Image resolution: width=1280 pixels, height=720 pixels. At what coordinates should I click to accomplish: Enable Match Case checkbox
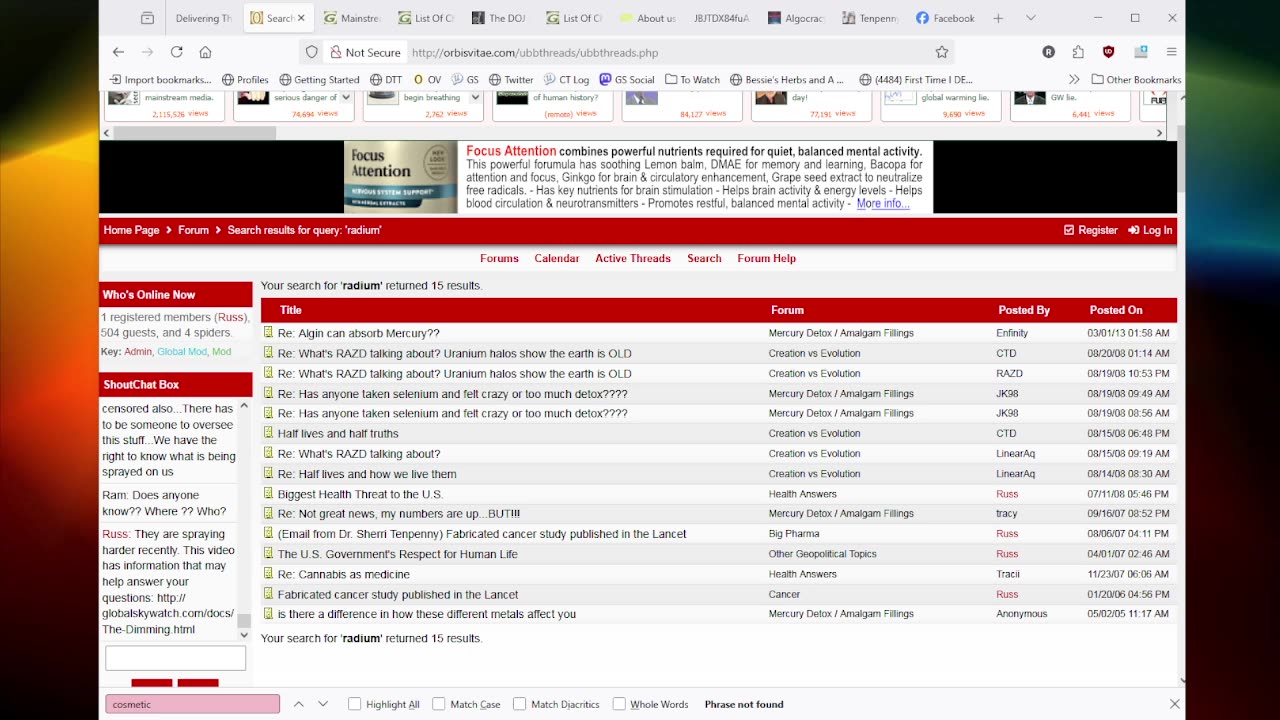(x=438, y=704)
